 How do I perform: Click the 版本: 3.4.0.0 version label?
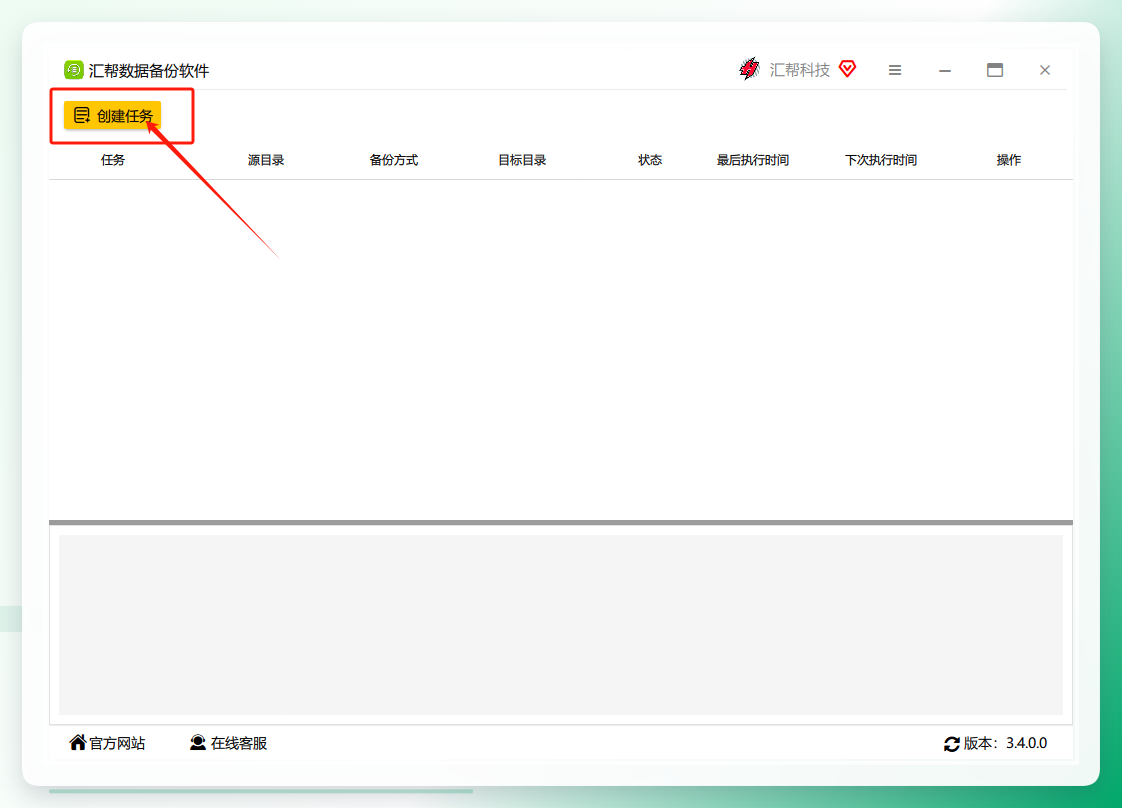1005,744
